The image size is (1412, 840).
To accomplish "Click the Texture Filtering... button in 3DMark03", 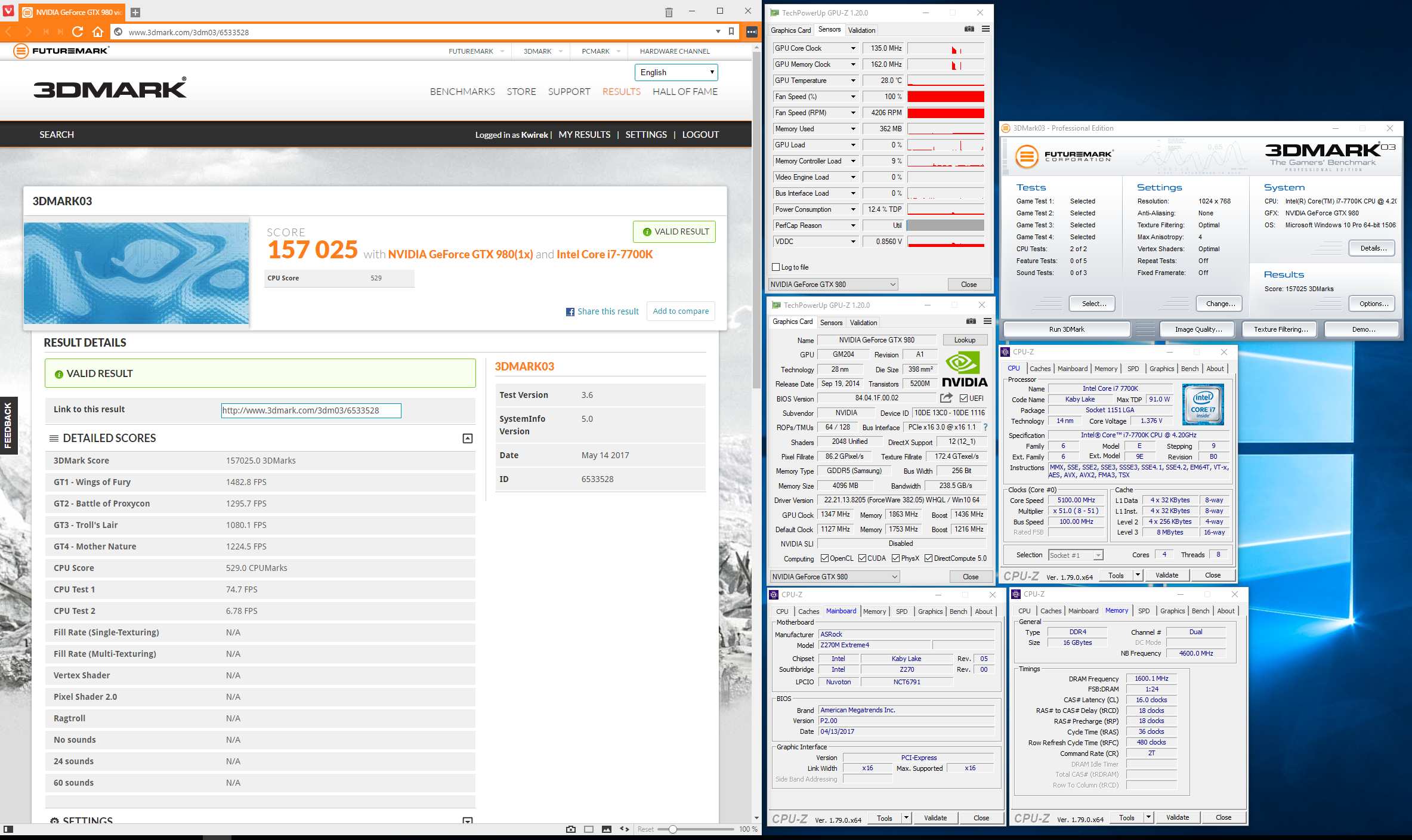I will (x=1280, y=329).
